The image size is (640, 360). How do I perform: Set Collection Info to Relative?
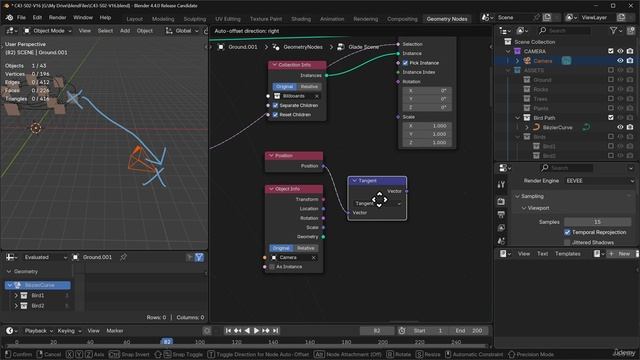pyautogui.click(x=309, y=87)
